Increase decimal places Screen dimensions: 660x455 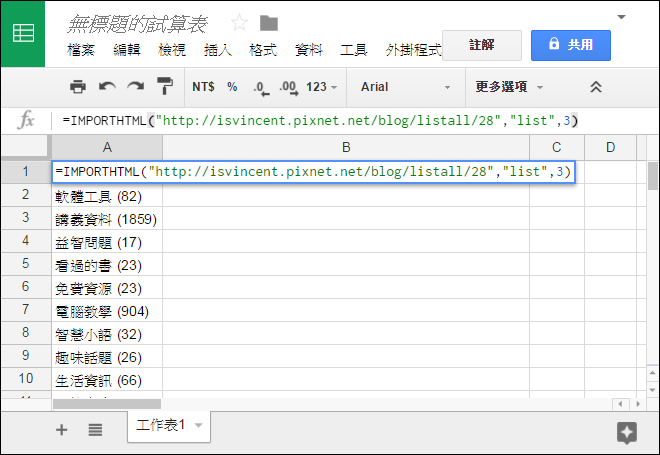(x=289, y=88)
